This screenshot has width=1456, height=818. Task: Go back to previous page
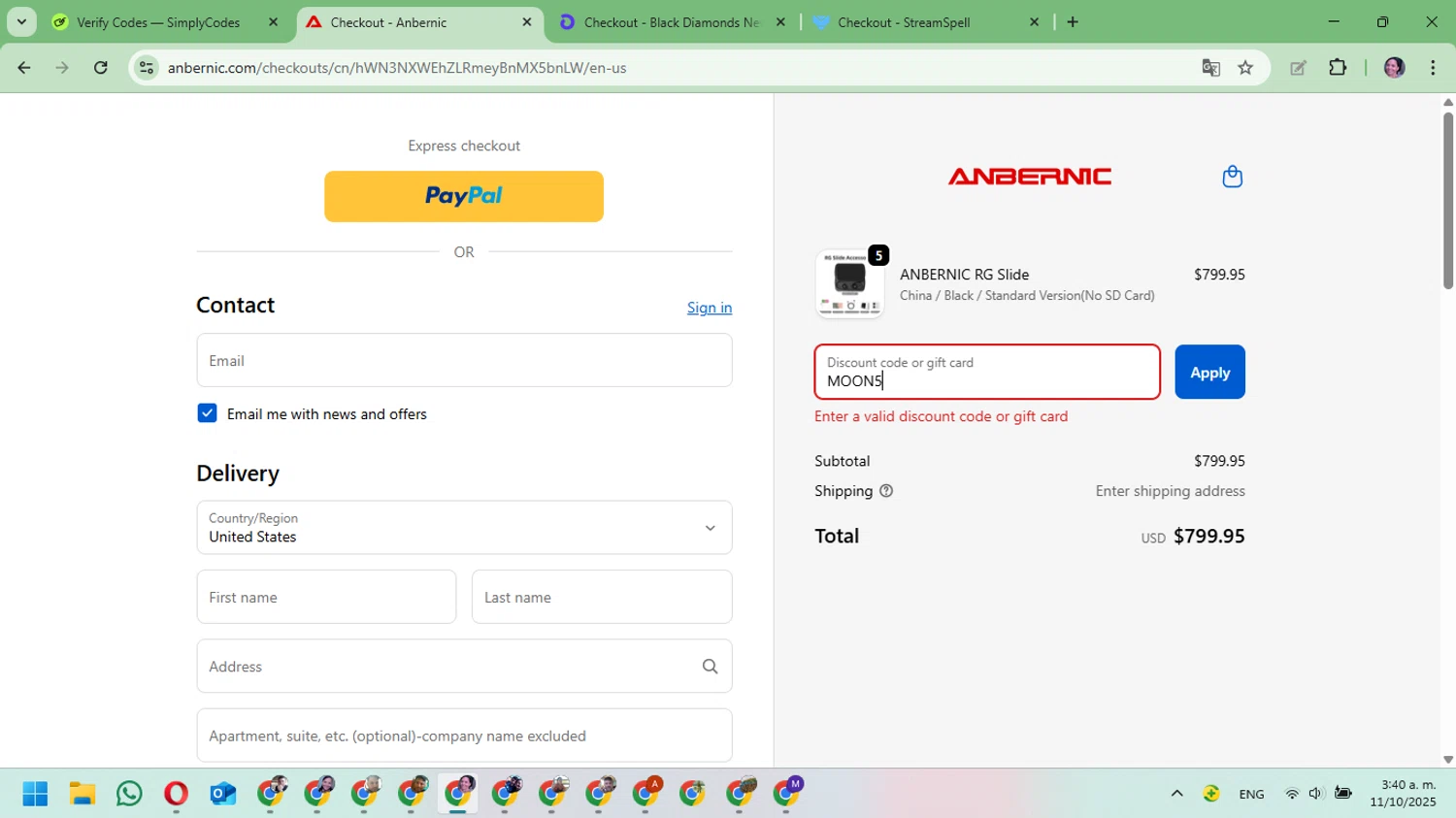tap(24, 68)
